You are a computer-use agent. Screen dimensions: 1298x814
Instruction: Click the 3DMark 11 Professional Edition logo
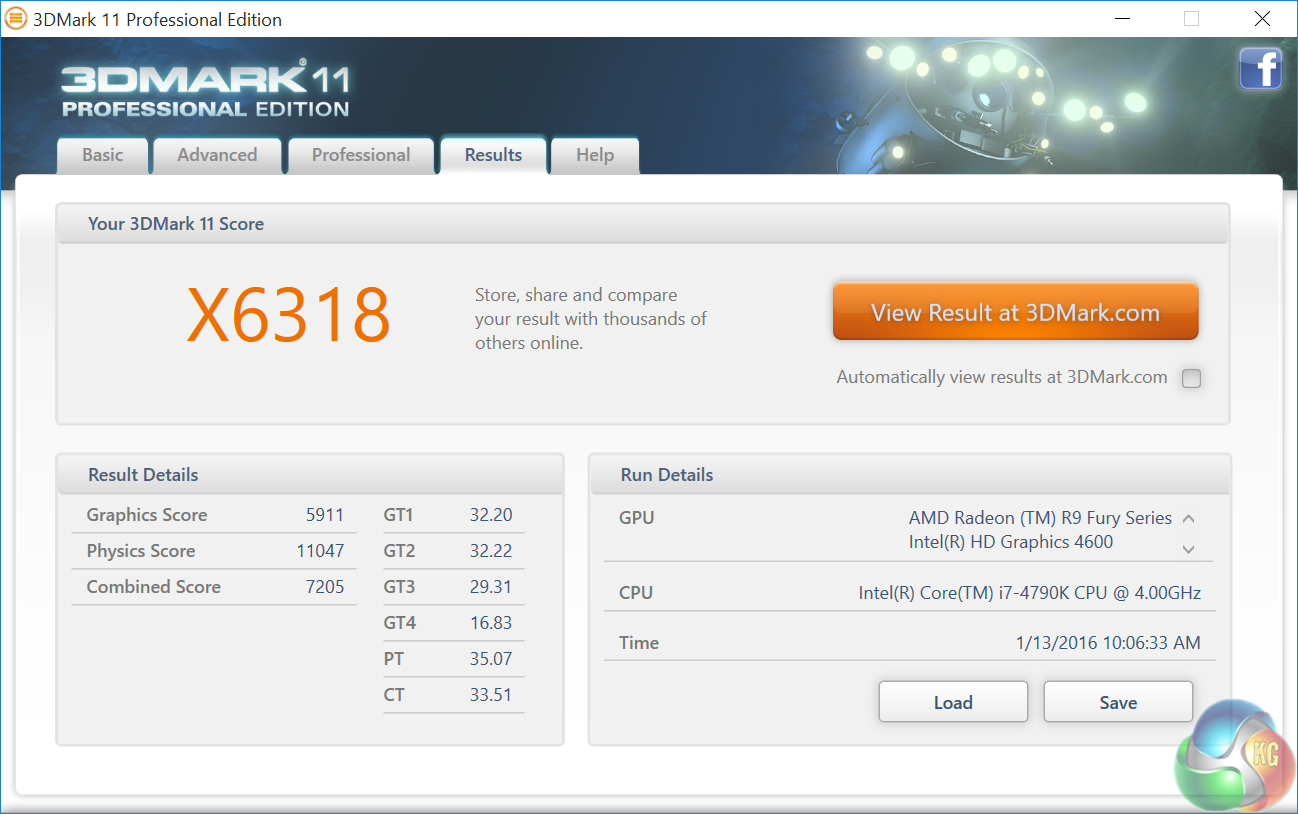(205, 91)
